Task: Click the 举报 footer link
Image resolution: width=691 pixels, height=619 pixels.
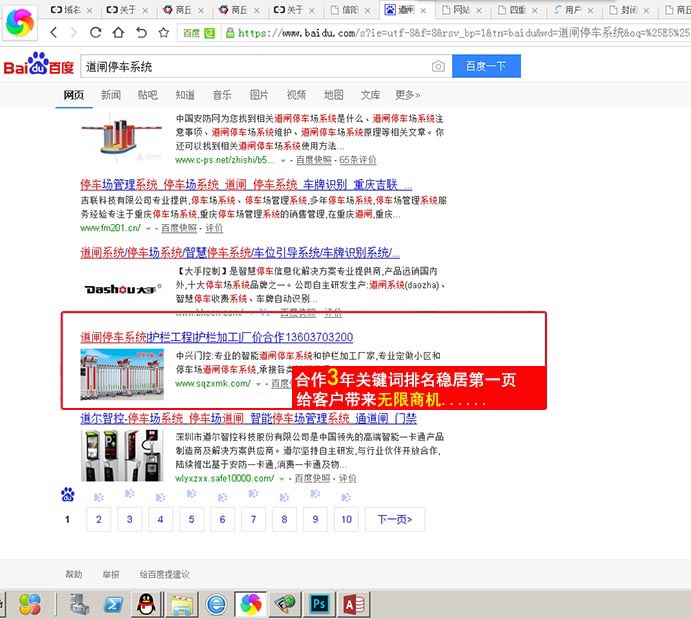Action: click(x=111, y=574)
